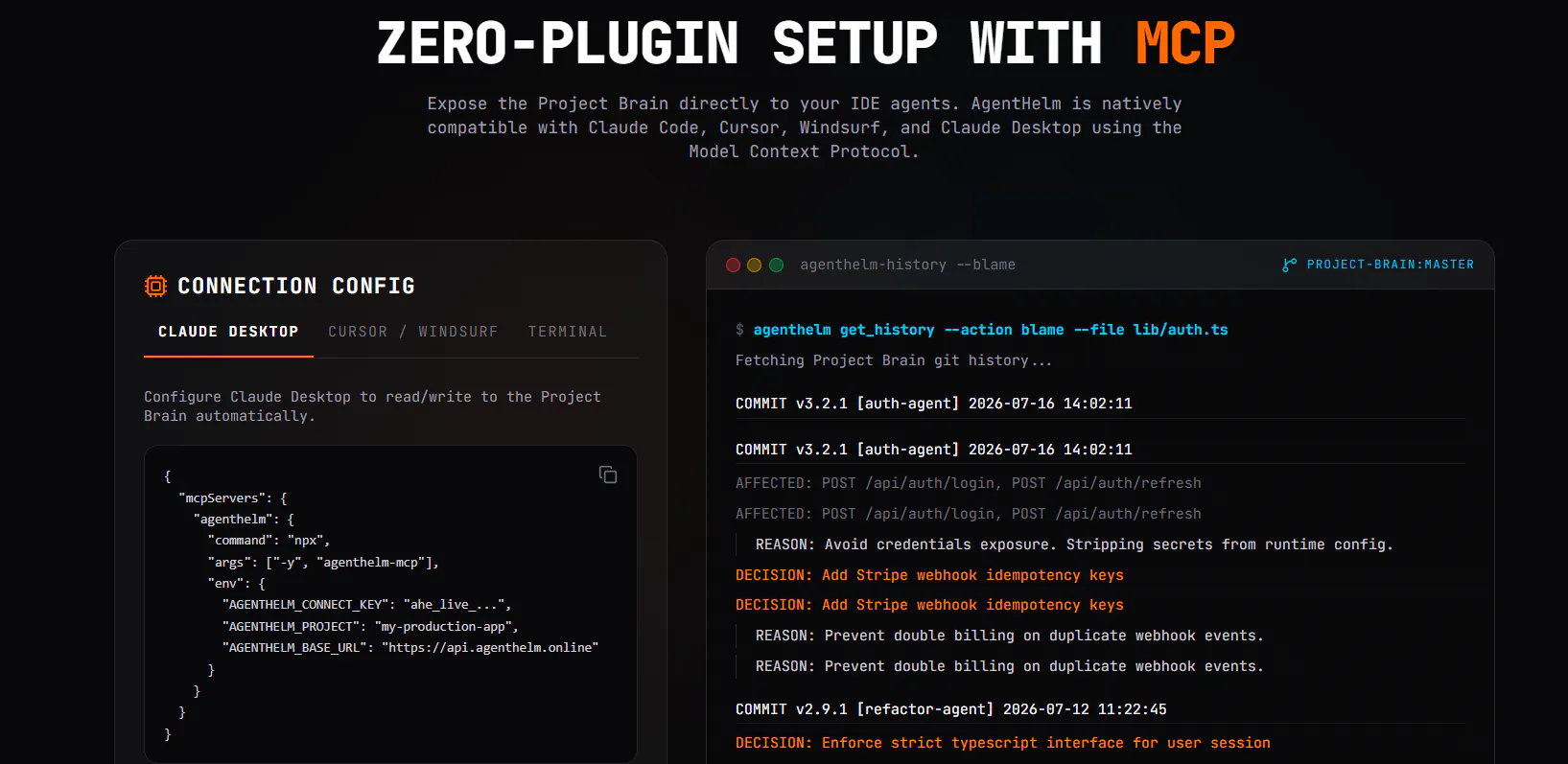Image resolution: width=1568 pixels, height=764 pixels.
Task: Click the 'ZERO-PLUGIN SETUP WITH MCP' heading
Action: [x=806, y=44]
